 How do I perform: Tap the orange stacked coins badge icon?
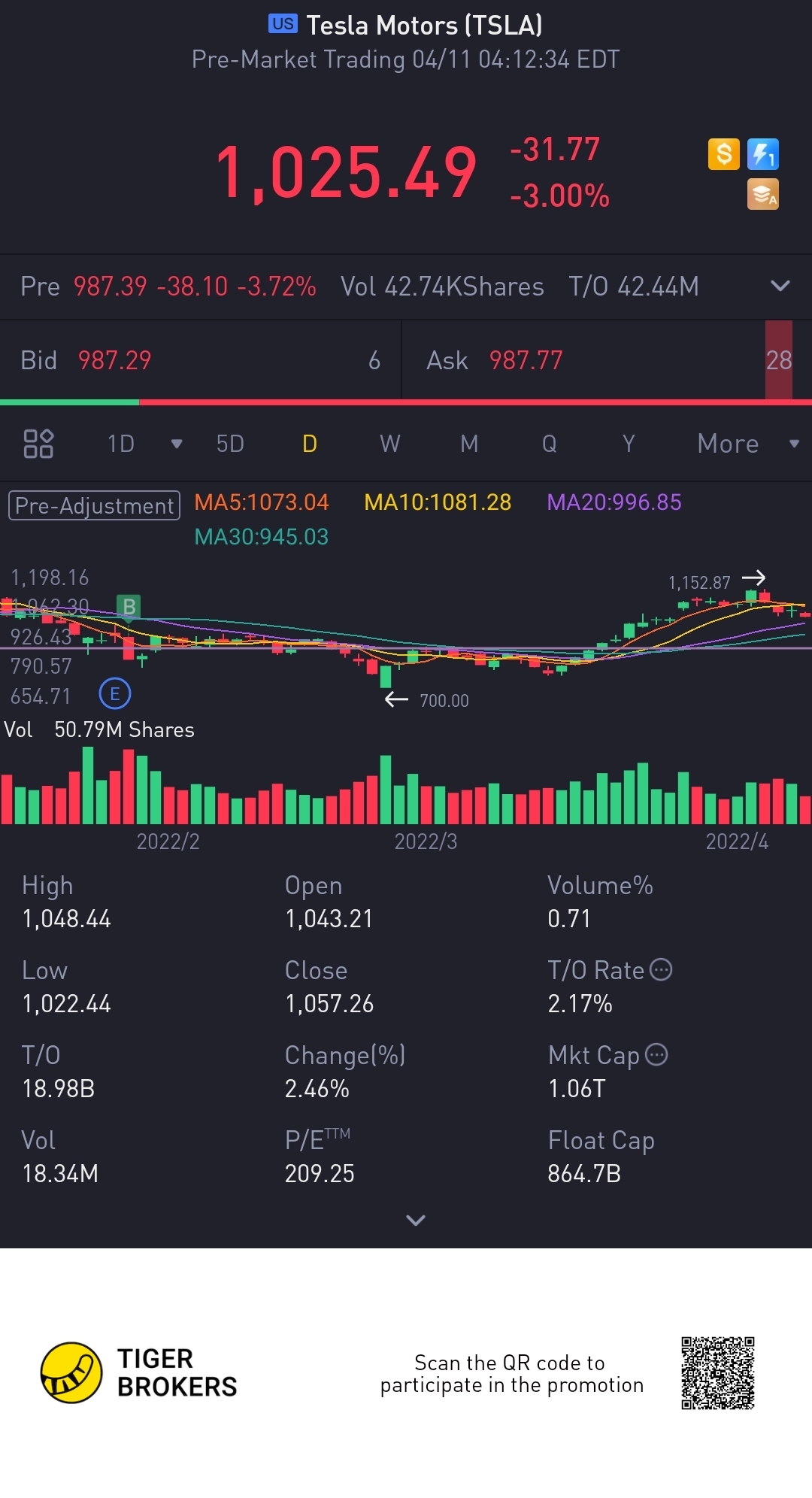(x=763, y=194)
